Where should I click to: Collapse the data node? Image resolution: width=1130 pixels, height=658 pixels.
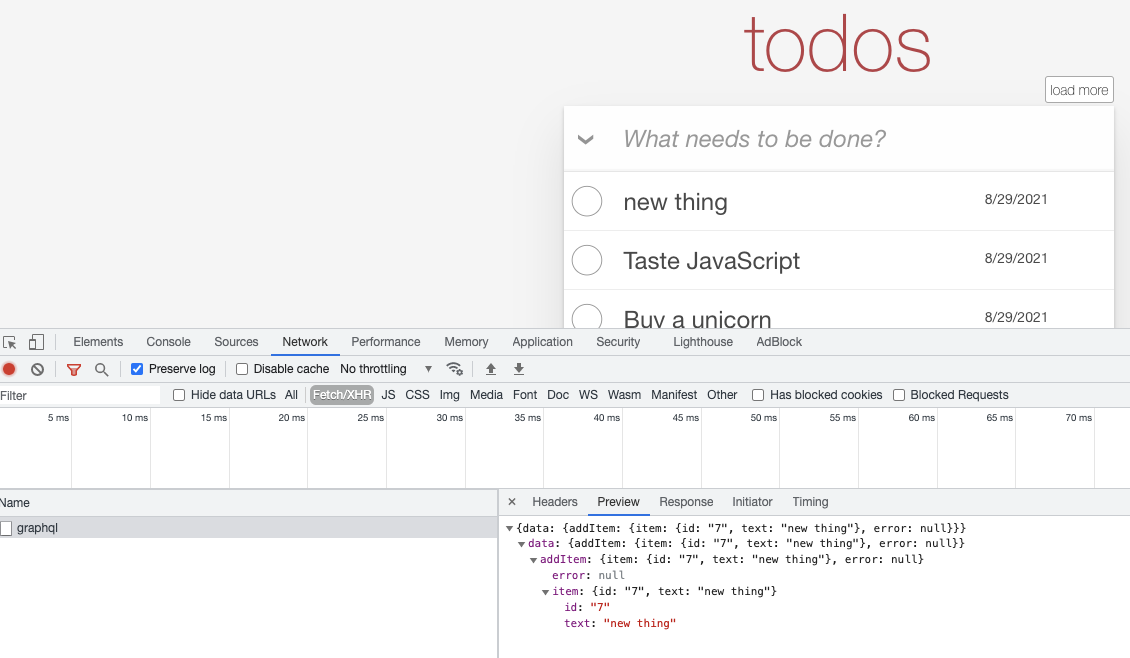click(x=521, y=544)
